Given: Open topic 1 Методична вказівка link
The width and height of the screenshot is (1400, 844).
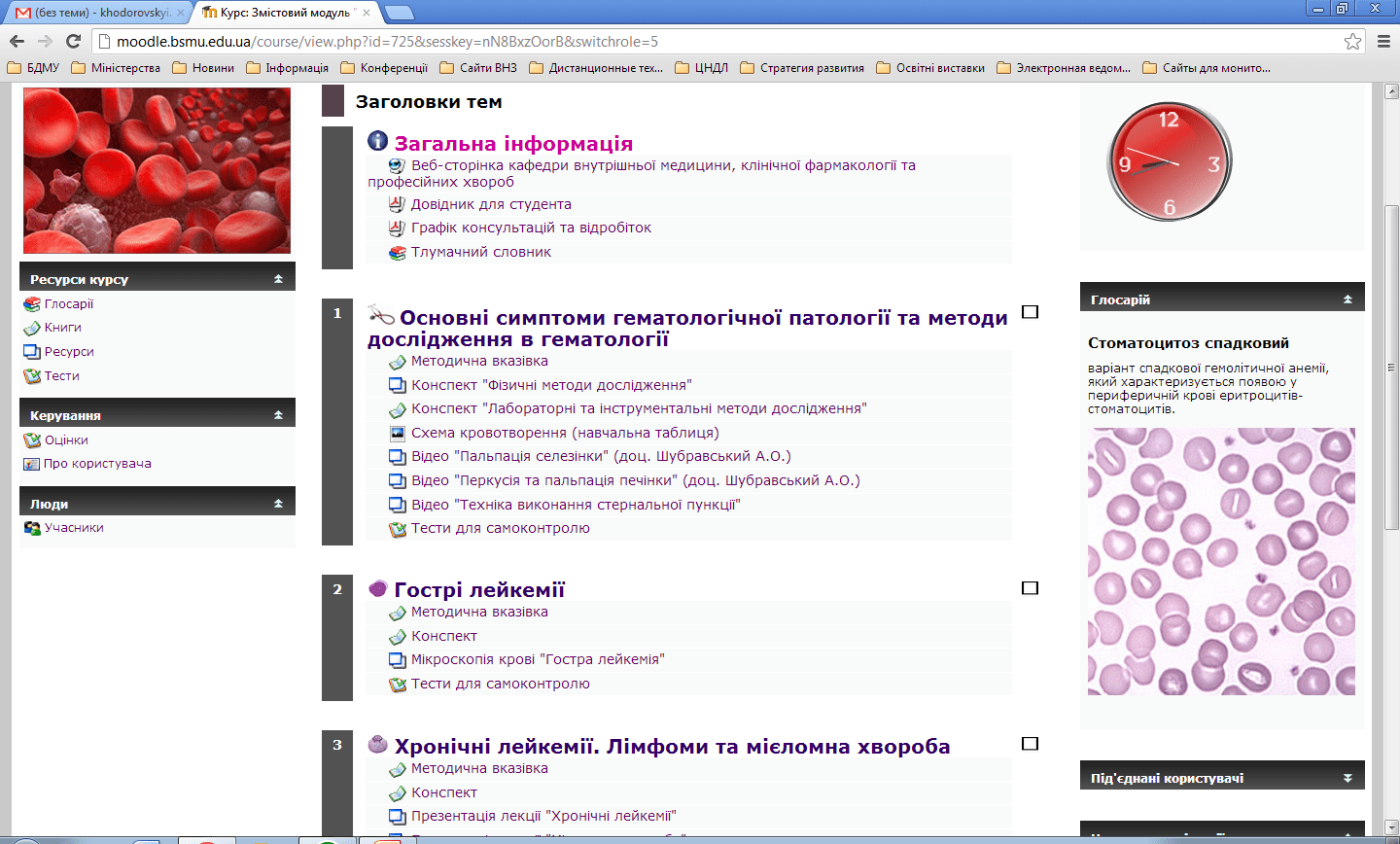Looking at the screenshot, I should (x=479, y=361).
